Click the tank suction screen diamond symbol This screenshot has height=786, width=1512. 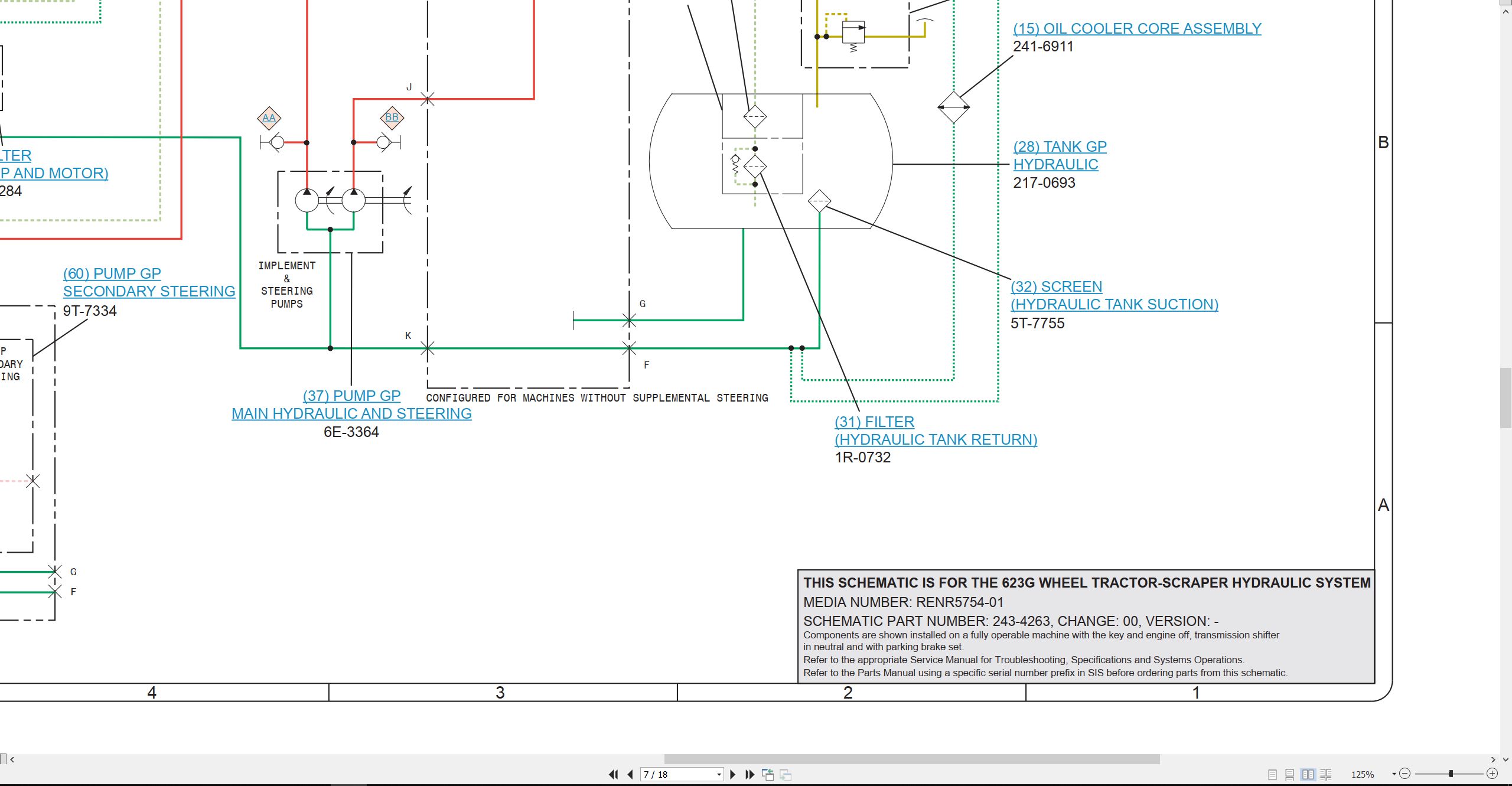pyautogui.click(x=819, y=201)
